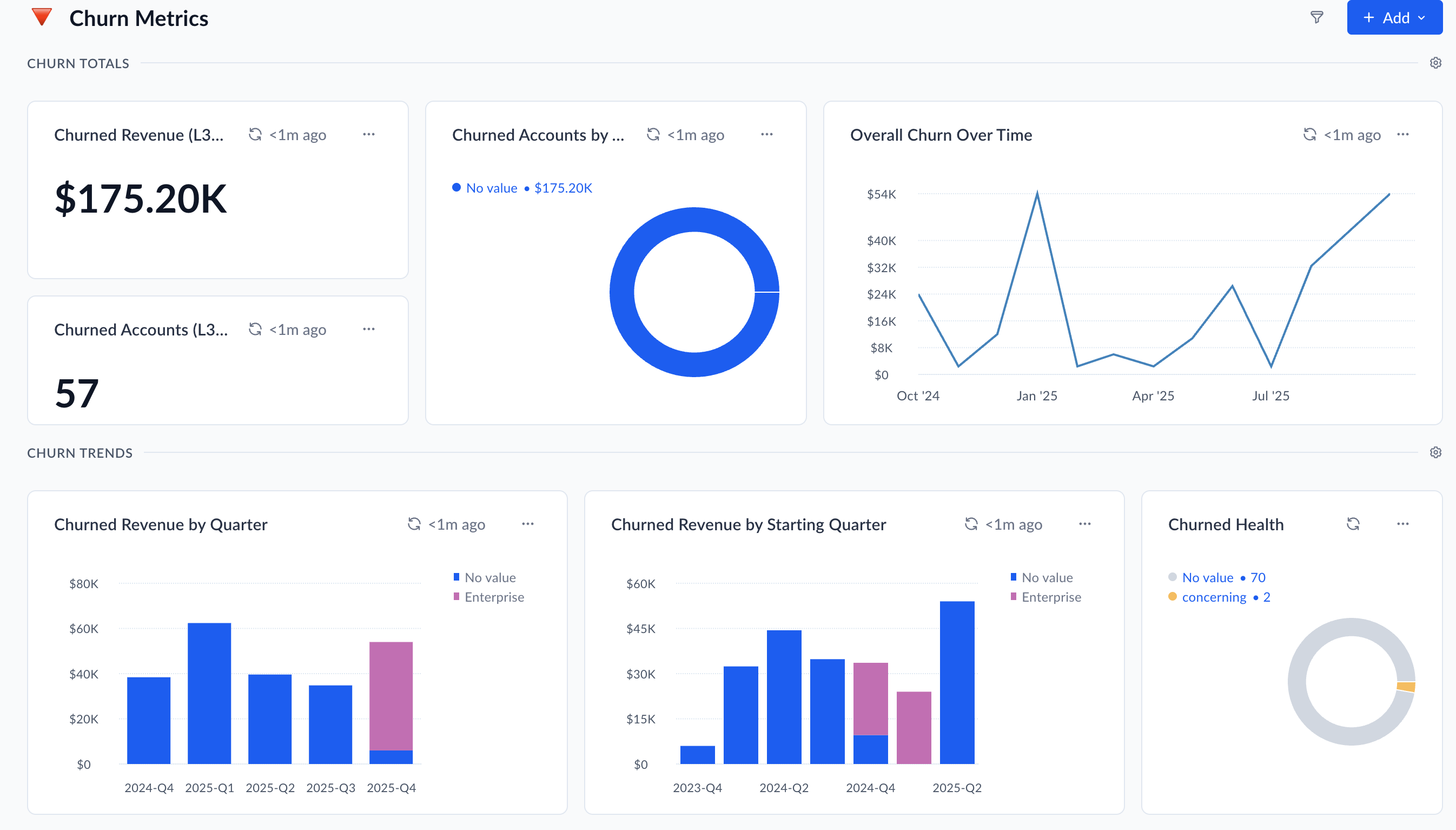Open more options menu on Churned Health
Viewport: 1456px width, 830px height.
tap(1402, 524)
